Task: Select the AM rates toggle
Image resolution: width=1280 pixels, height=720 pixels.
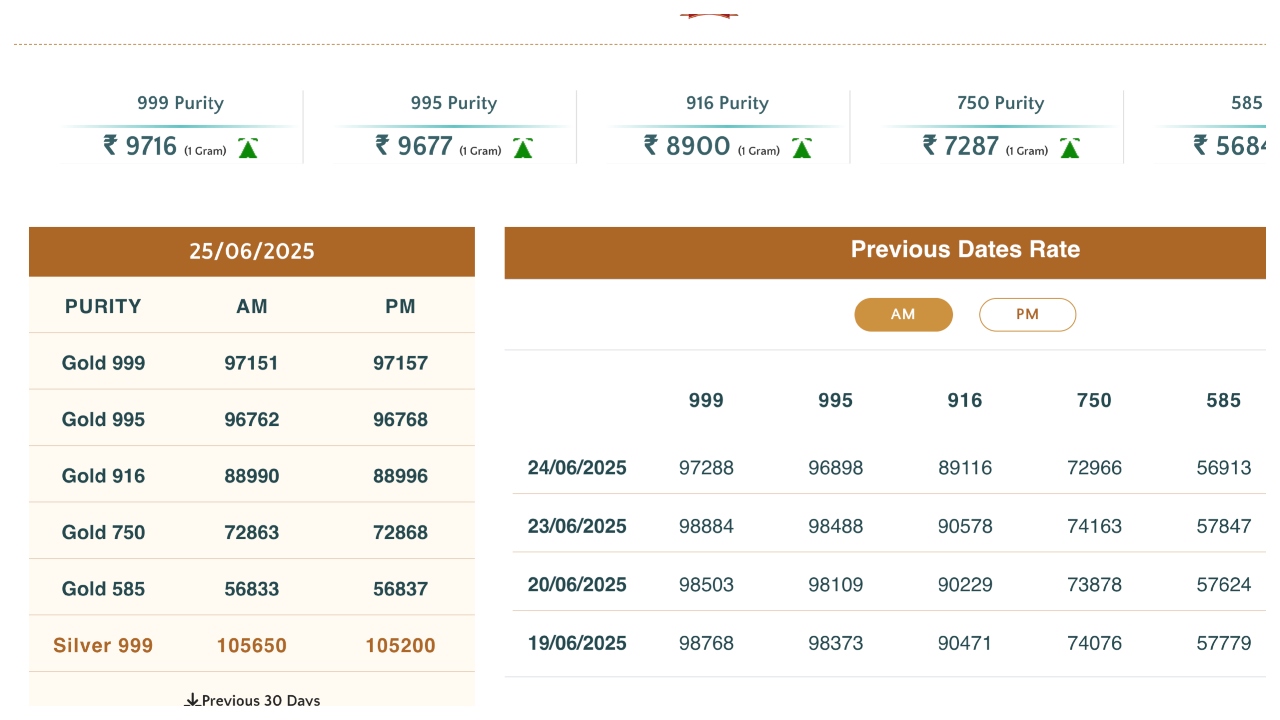Action: pos(903,315)
